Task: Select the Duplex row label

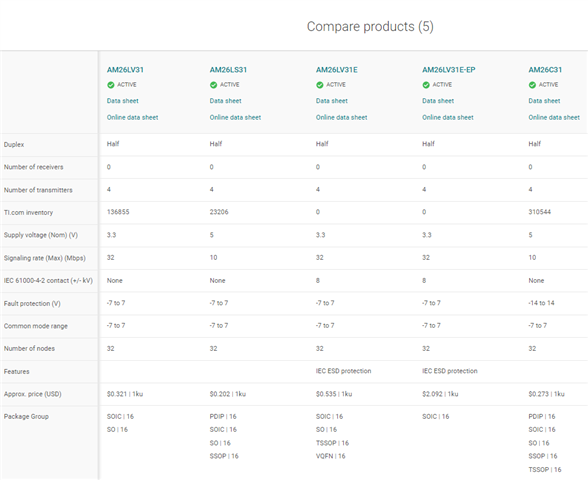Action: 14,145
